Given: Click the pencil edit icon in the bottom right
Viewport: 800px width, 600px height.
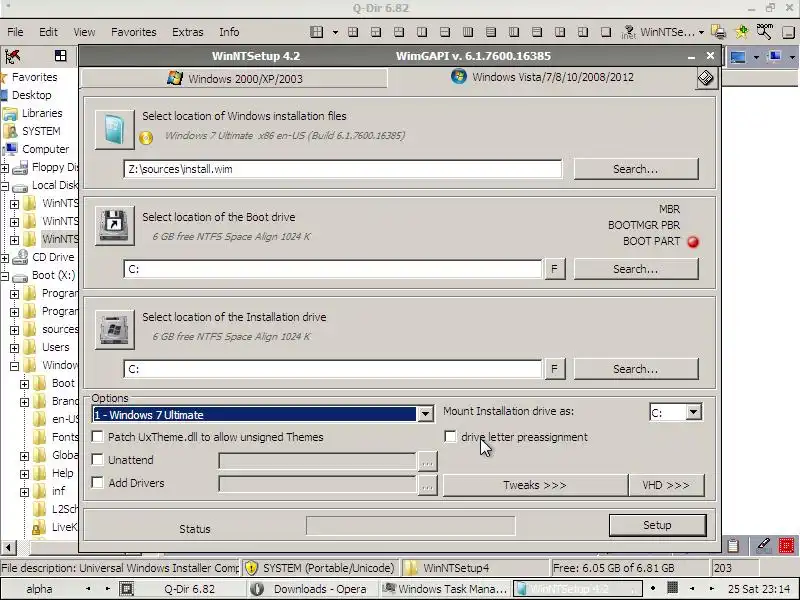Looking at the screenshot, I should [x=763, y=545].
